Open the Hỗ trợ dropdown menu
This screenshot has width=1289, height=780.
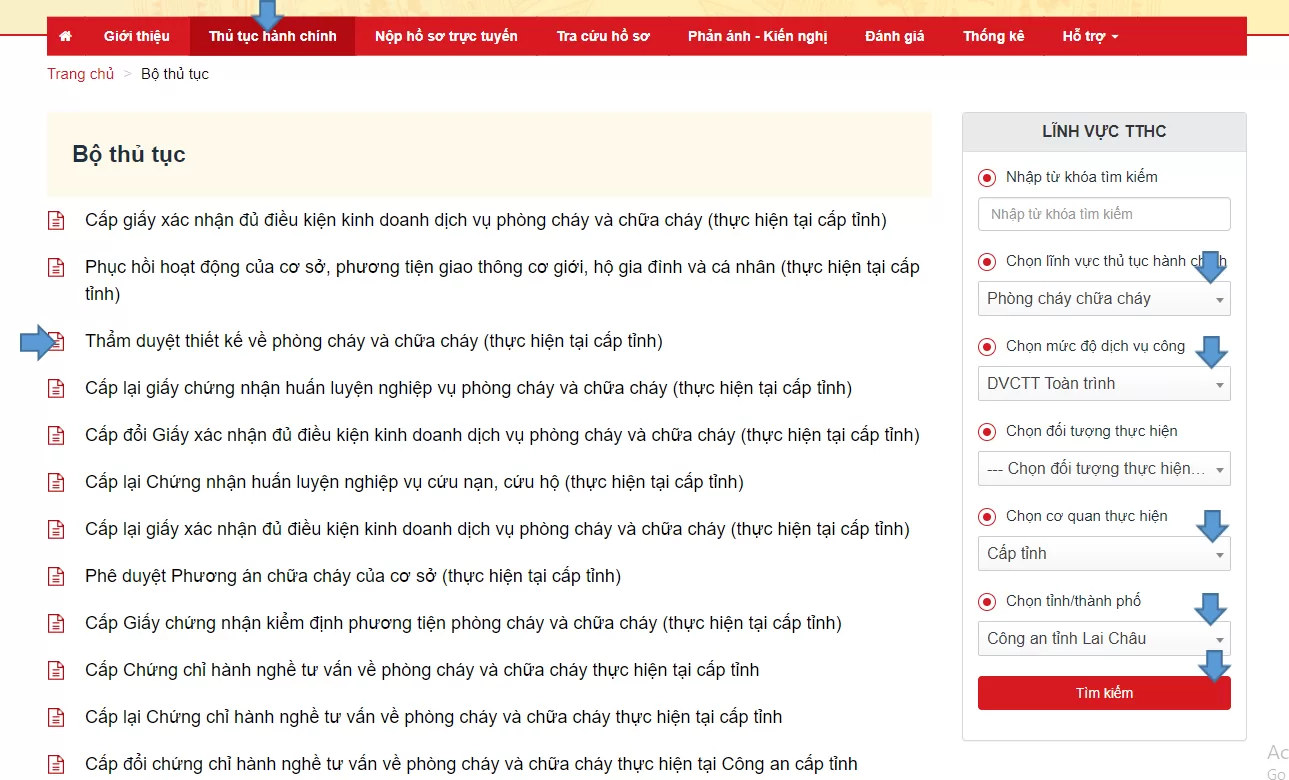click(x=1090, y=36)
